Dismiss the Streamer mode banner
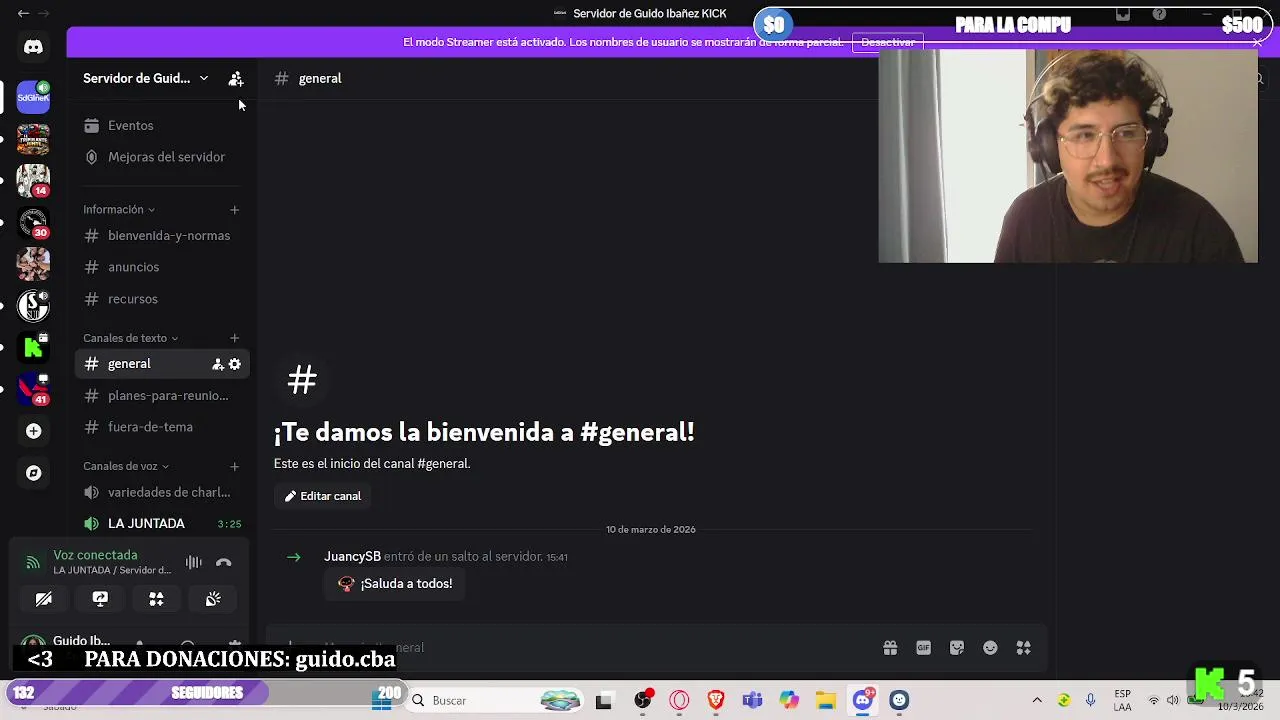Viewport: 1280px width, 720px height. point(1257,42)
